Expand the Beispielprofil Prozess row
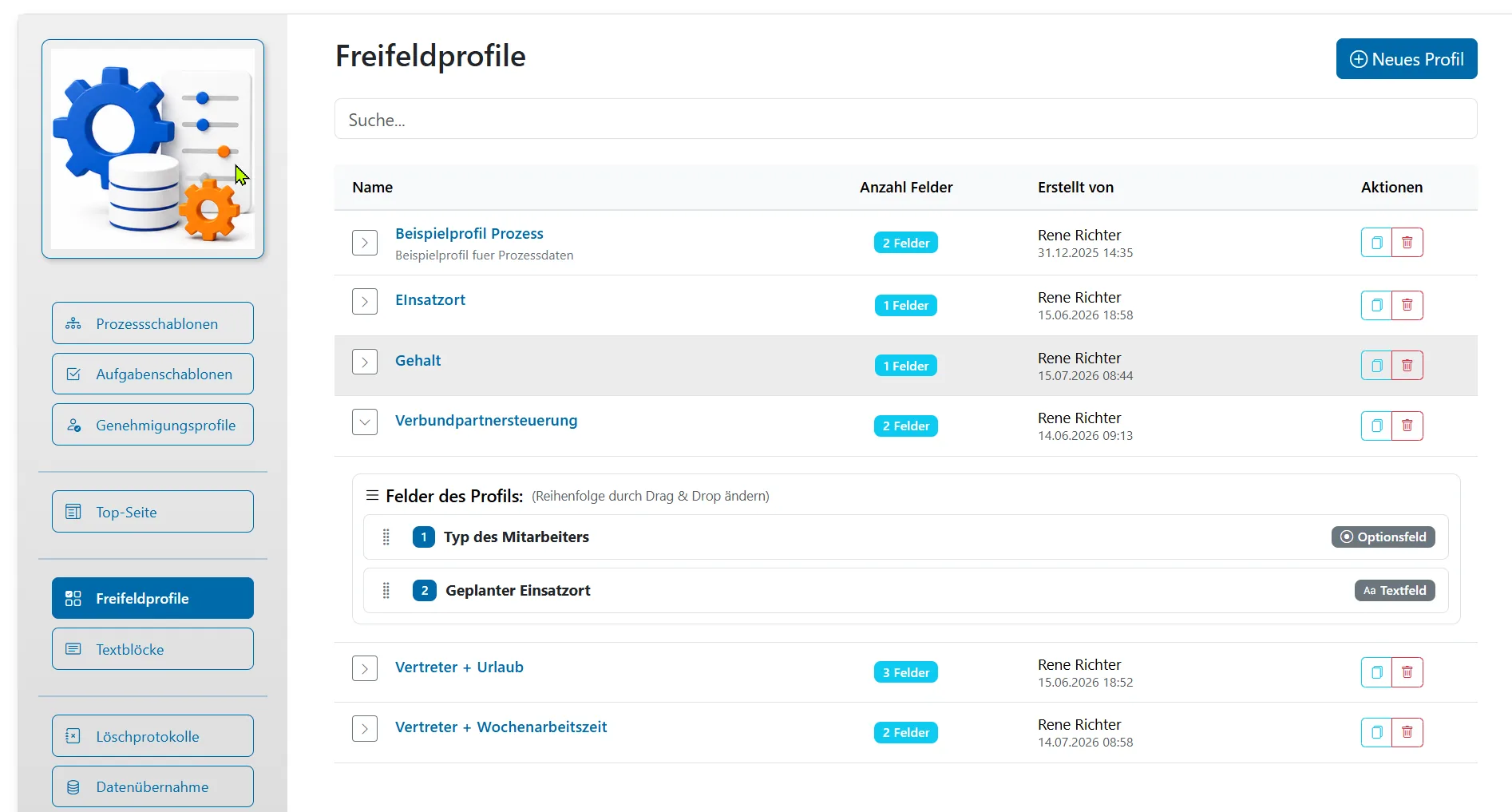The height and width of the screenshot is (812, 1512). (x=365, y=243)
